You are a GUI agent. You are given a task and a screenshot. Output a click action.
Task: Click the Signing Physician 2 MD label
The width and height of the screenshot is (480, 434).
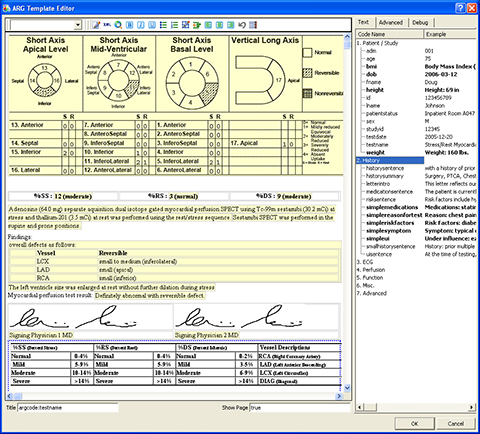point(207,335)
